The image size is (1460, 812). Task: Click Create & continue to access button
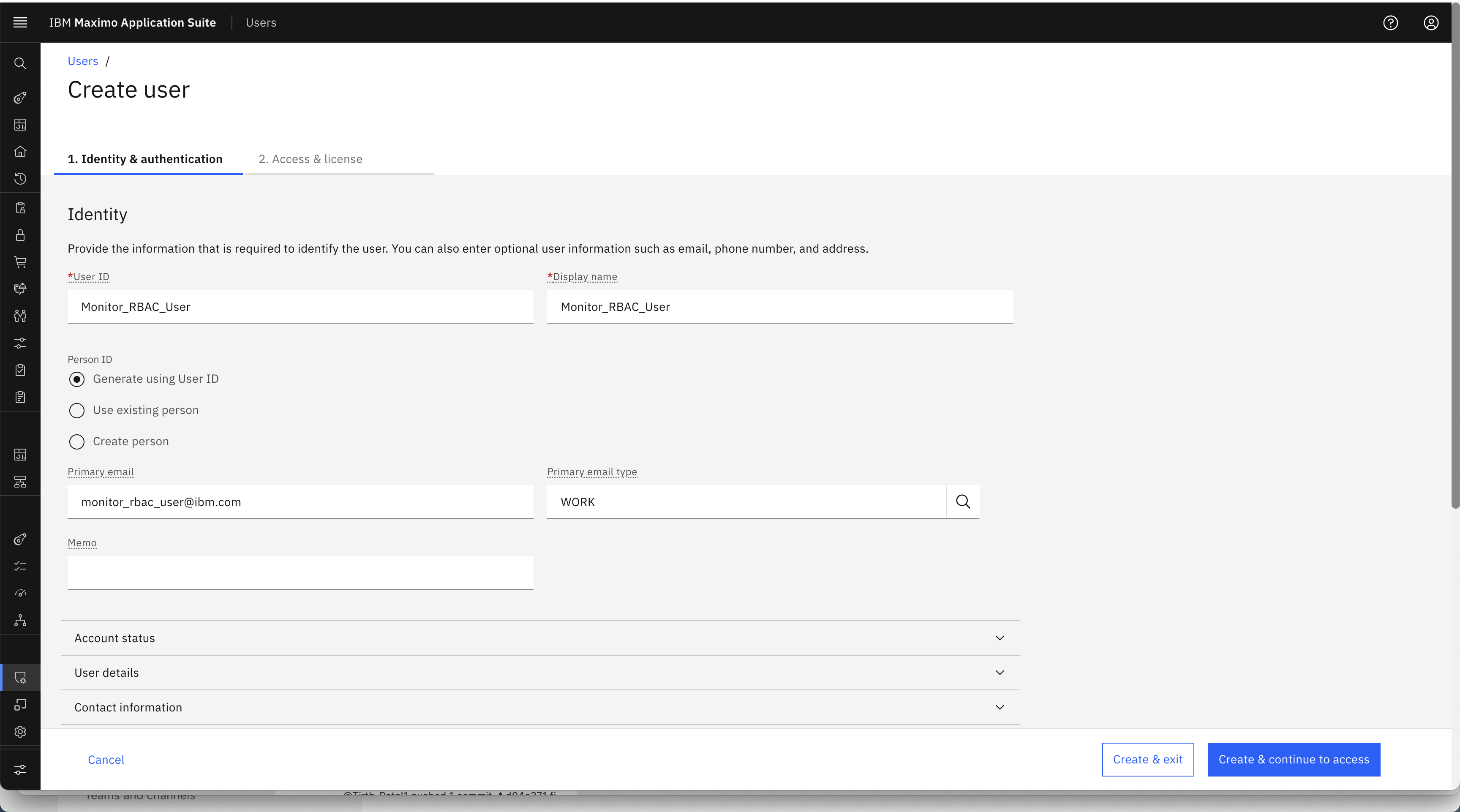tap(1294, 759)
